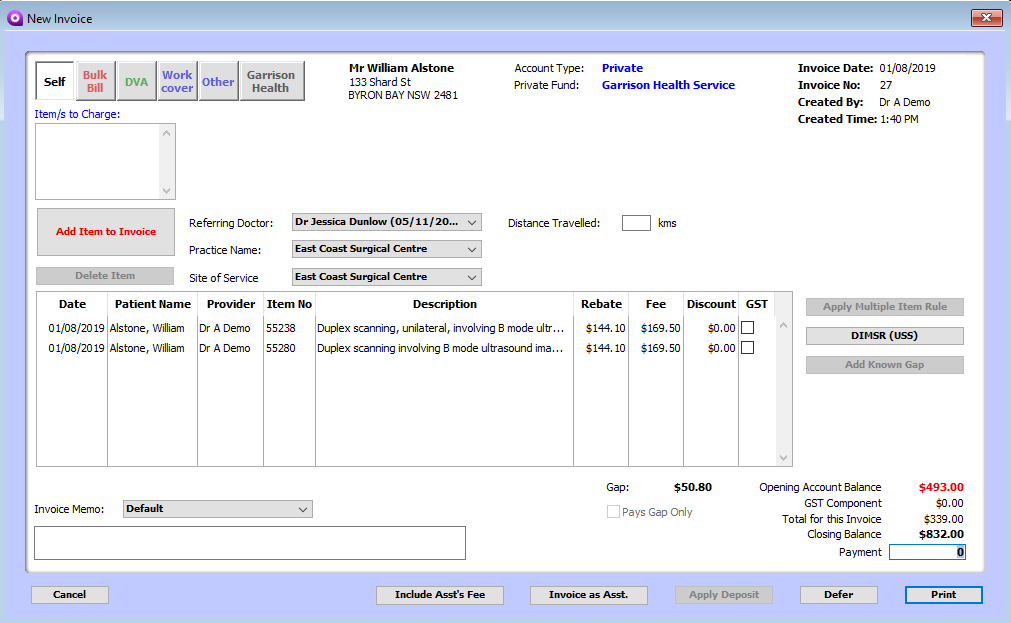1011x623 pixels.
Task: Open the Work cover tab
Action: tap(177, 81)
